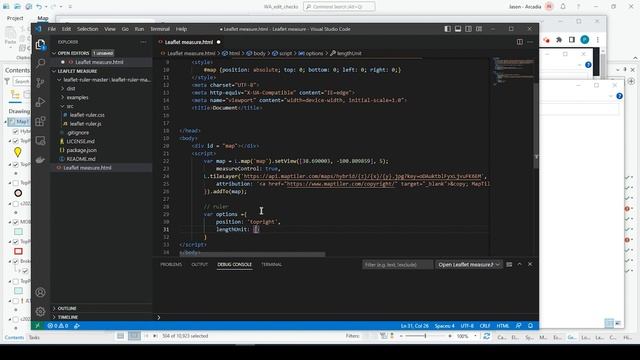This screenshot has width=640, height=360.
Task: Click 'Ln 31, Col 26' in status bar
Action: coord(415,326)
